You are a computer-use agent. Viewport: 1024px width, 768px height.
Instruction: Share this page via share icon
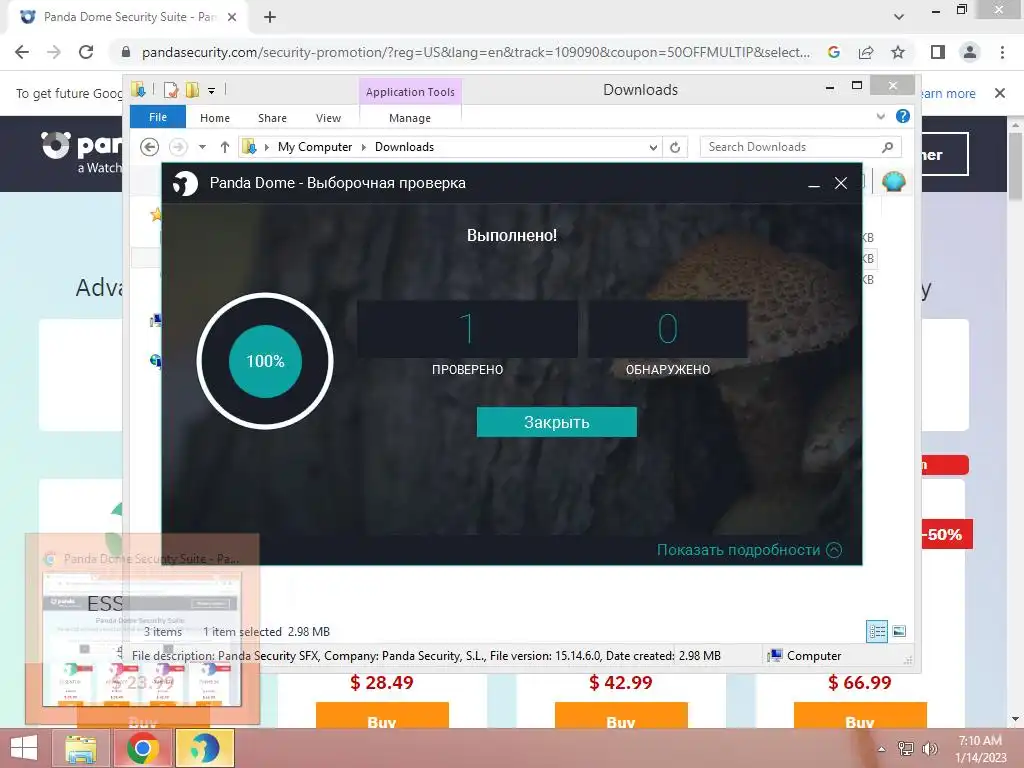(866, 52)
